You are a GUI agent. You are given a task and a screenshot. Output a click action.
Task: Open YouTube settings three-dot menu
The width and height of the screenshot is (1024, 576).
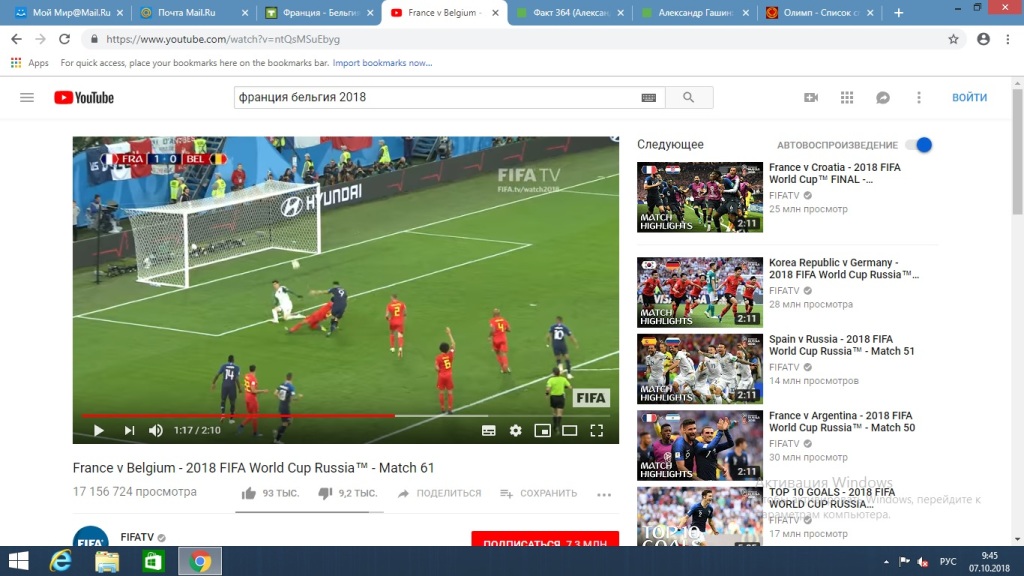919,97
